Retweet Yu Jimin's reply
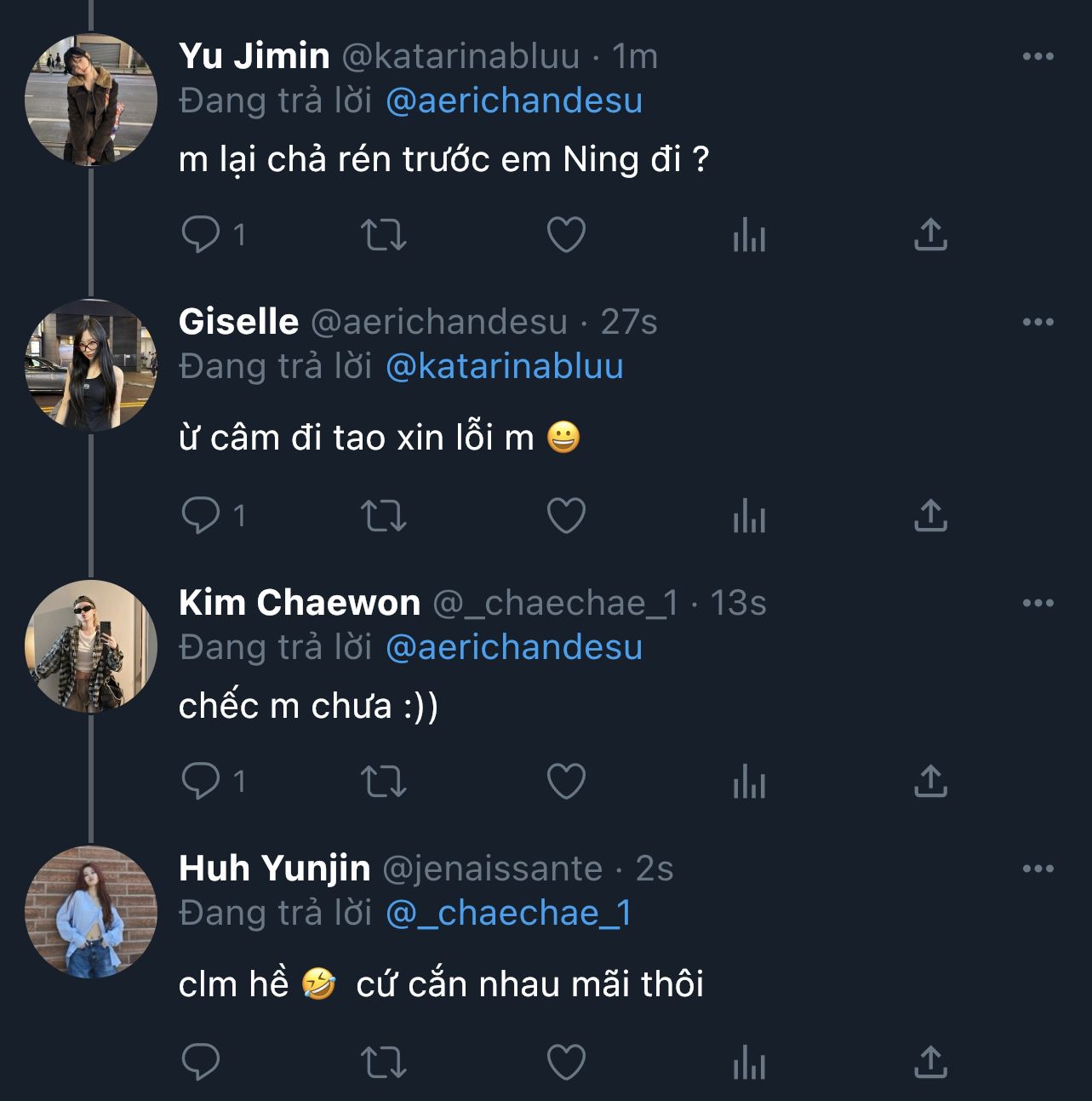 click(x=383, y=235)
